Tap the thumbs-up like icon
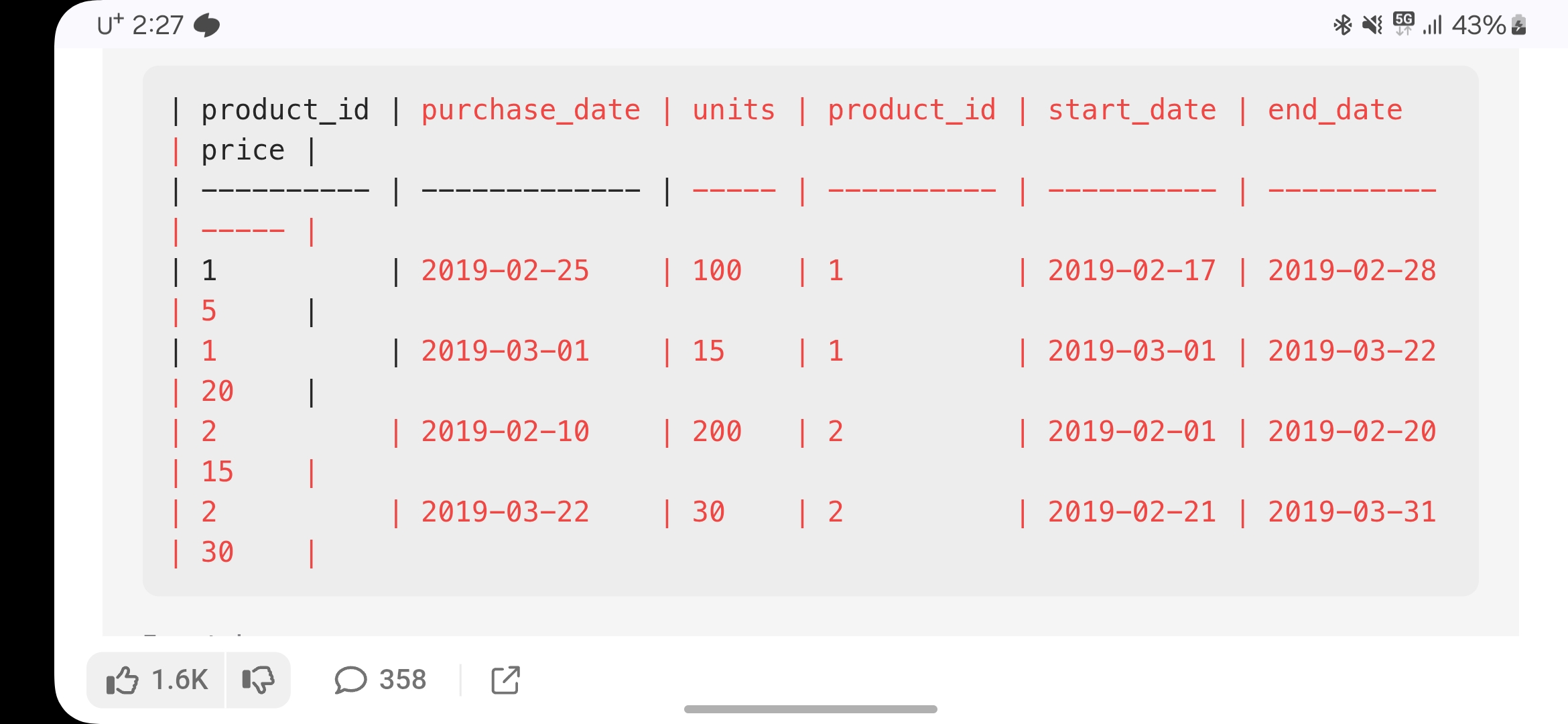This screenshot has width=1568, height=724. (122, 680)
